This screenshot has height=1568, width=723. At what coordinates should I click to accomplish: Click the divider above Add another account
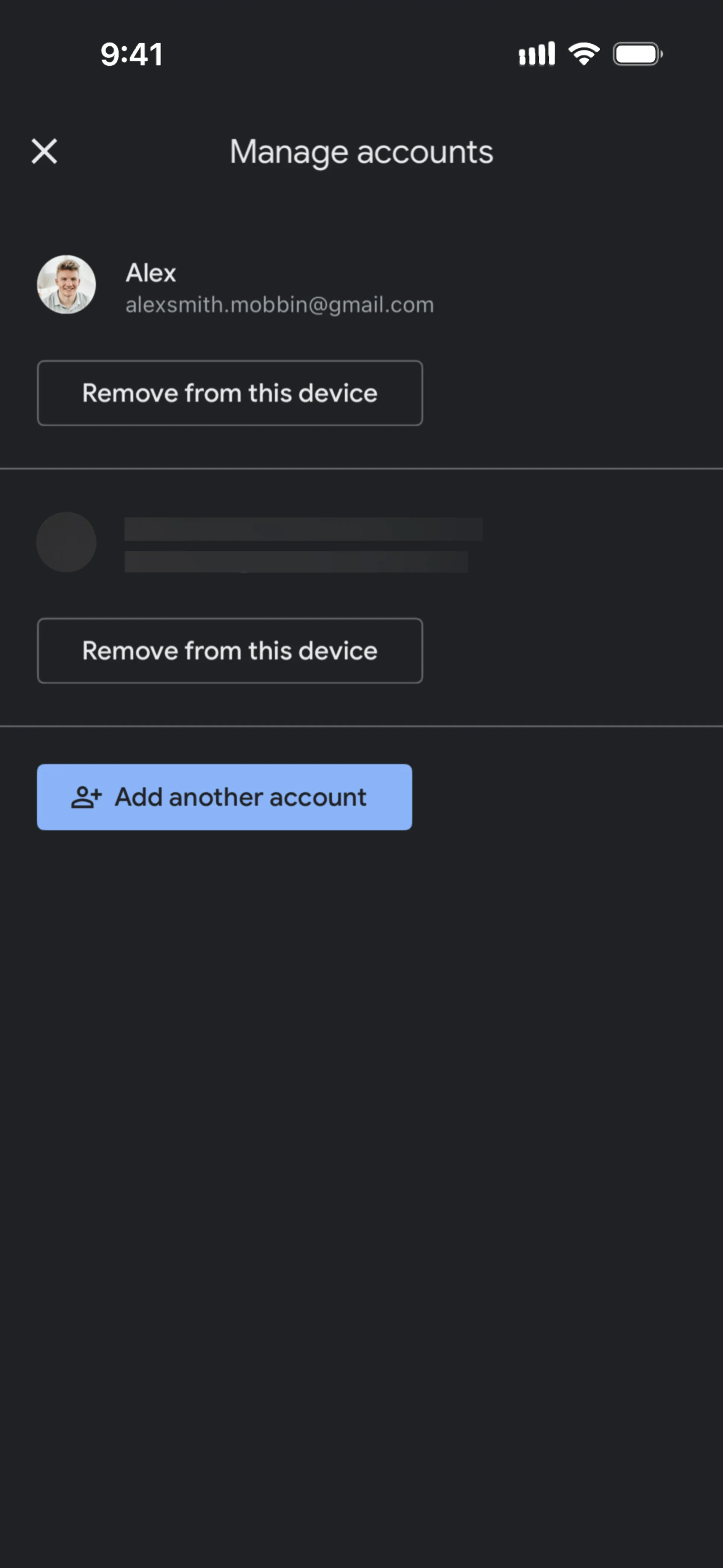(361, 726)
